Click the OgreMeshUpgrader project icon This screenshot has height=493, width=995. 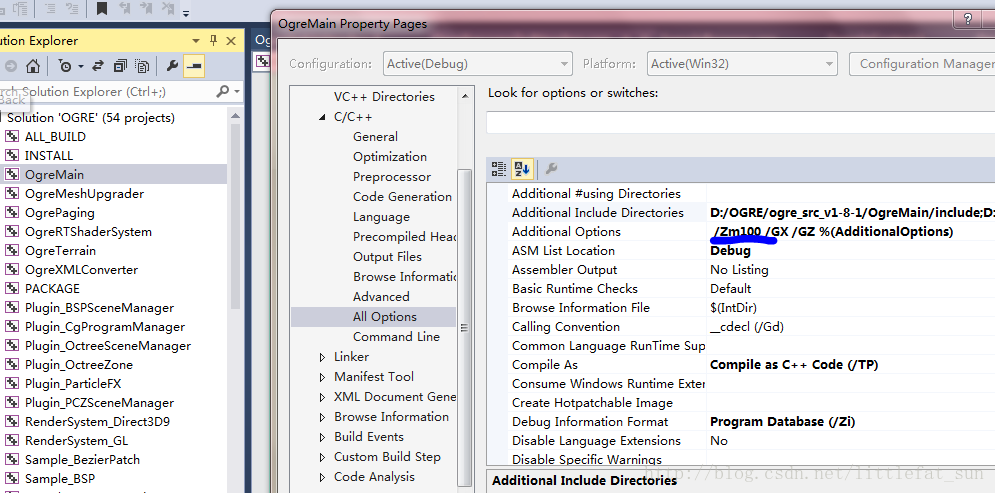12,194
